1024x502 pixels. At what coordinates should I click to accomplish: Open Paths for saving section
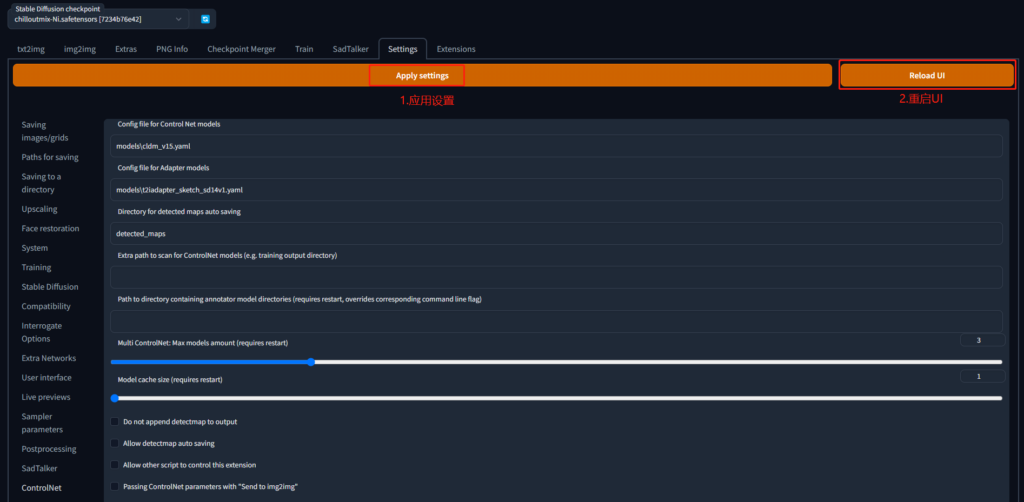point(50,157)
